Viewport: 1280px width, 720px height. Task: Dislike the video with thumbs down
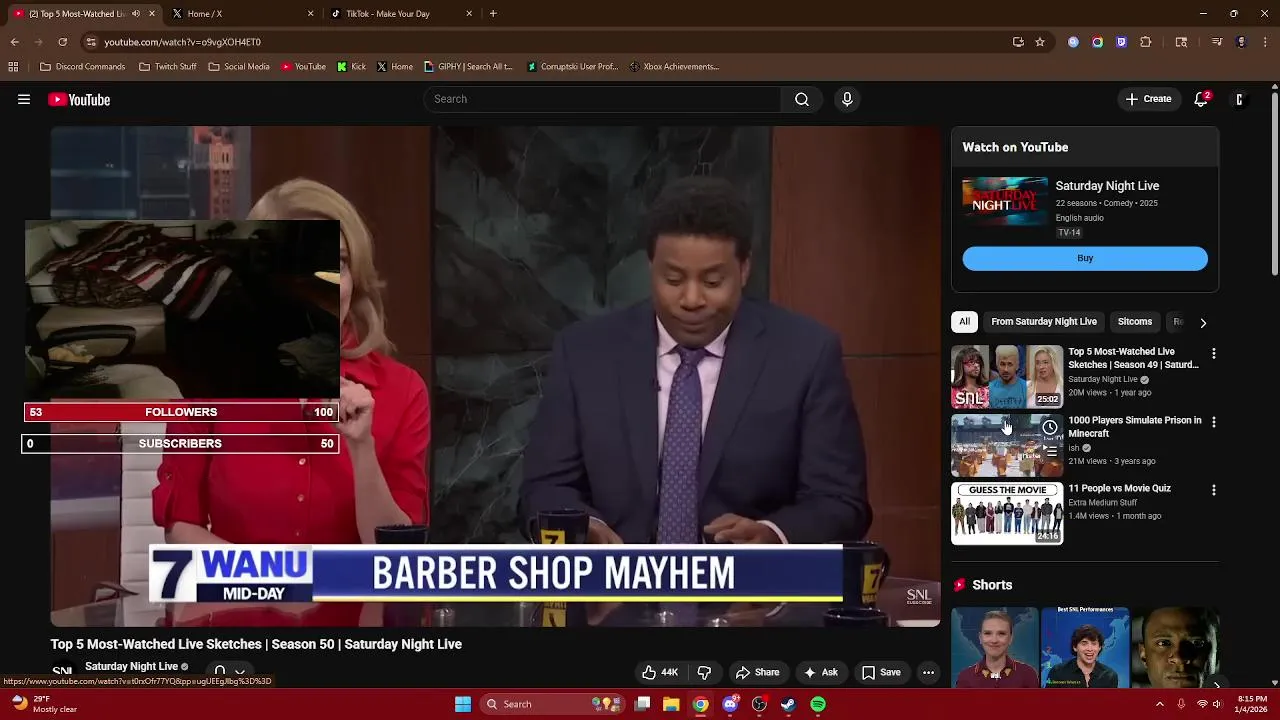pos(704,672)
